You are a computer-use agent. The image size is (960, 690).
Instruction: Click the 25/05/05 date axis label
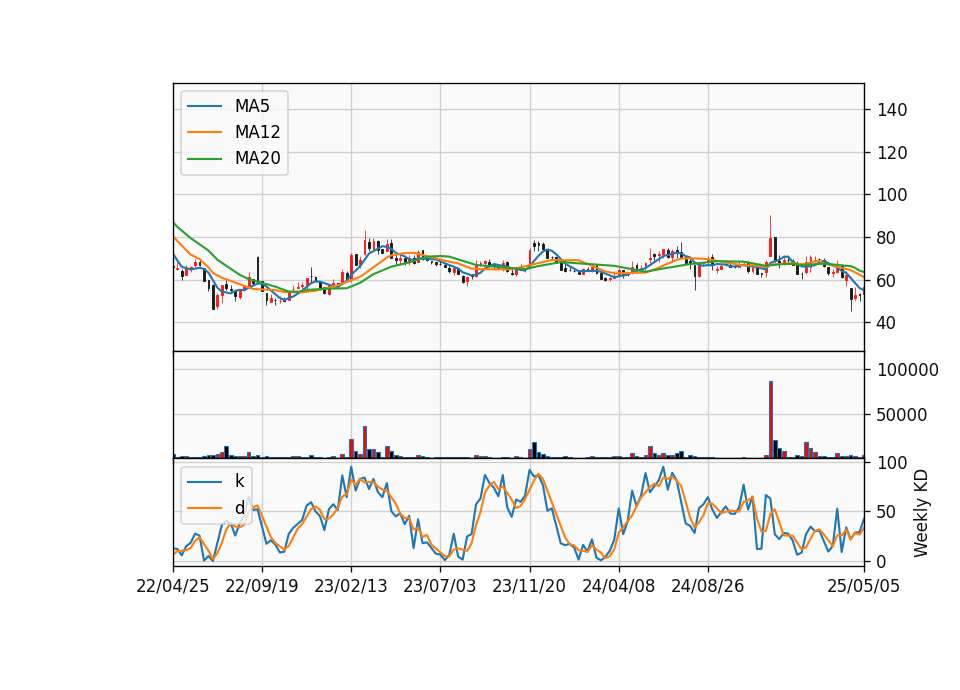pyautogui.click(x=864, y=587)
